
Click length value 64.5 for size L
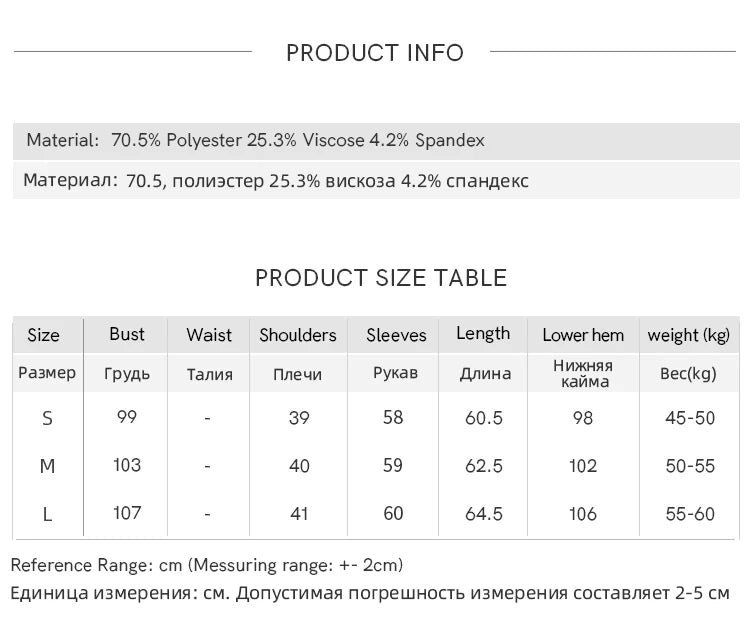(x=484, y=514)
